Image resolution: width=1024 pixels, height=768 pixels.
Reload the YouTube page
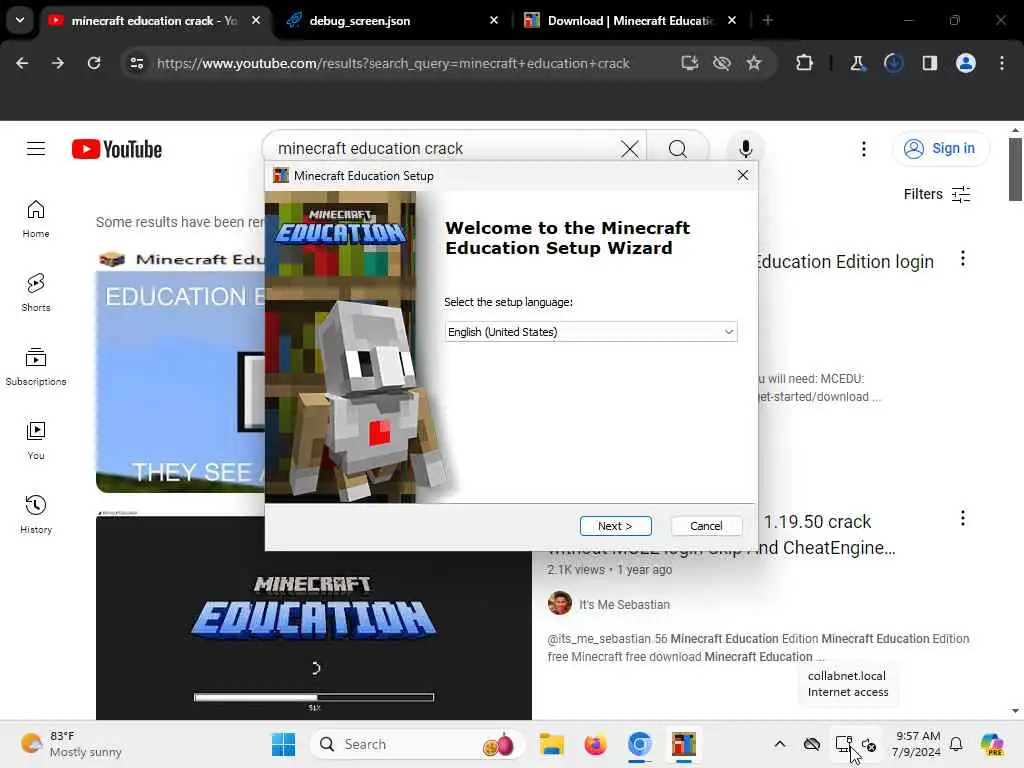pos(94,63)
